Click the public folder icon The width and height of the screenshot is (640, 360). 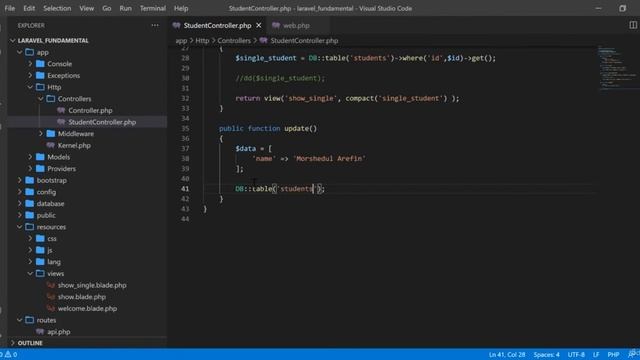29,215
